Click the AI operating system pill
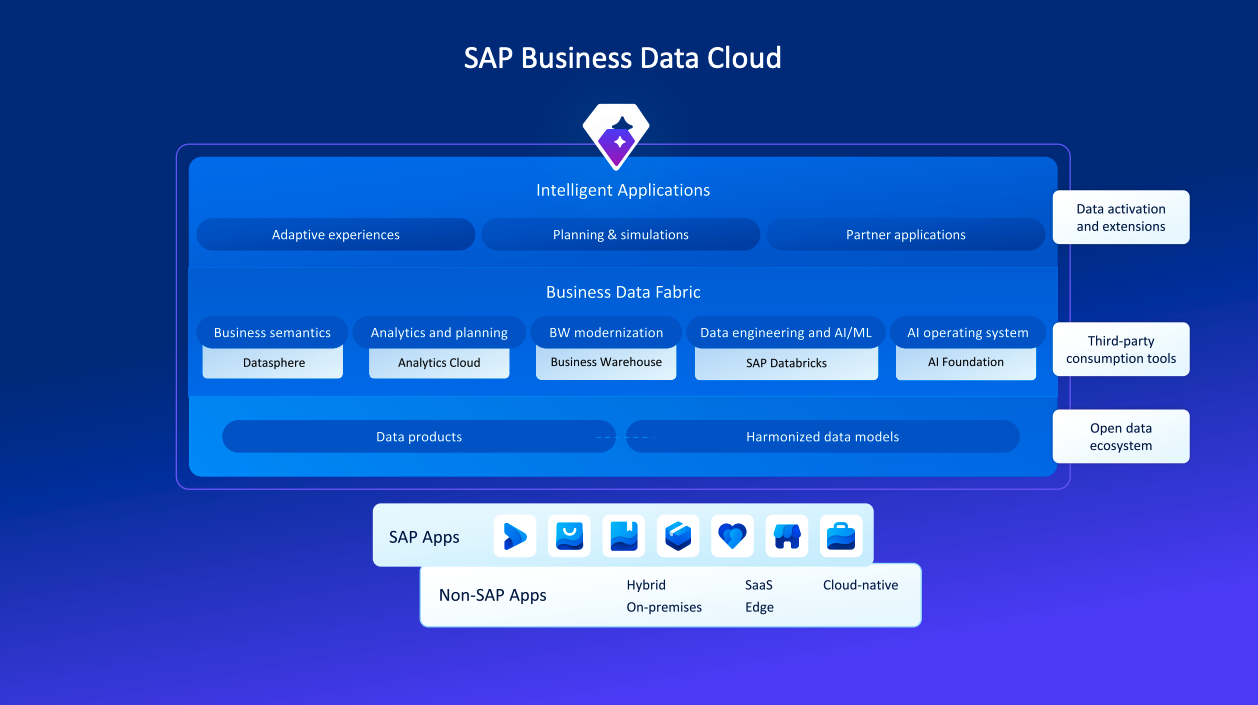This screenshot has height=705, width=1258. (x=968, y=332)
